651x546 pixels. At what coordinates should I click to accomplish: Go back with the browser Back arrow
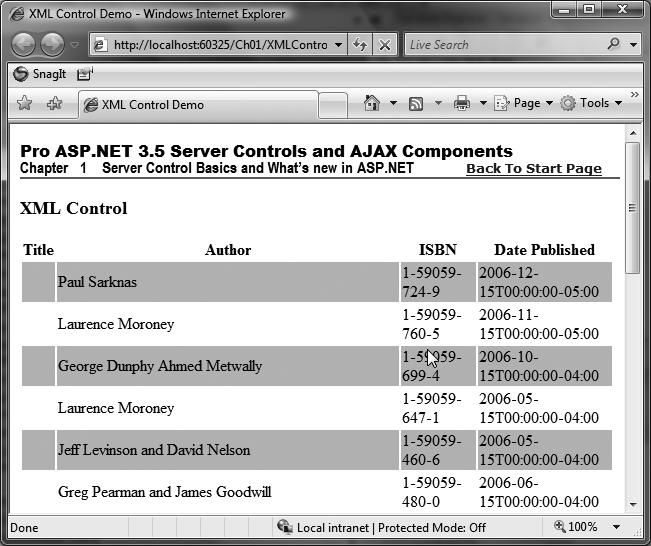[23, 44]
